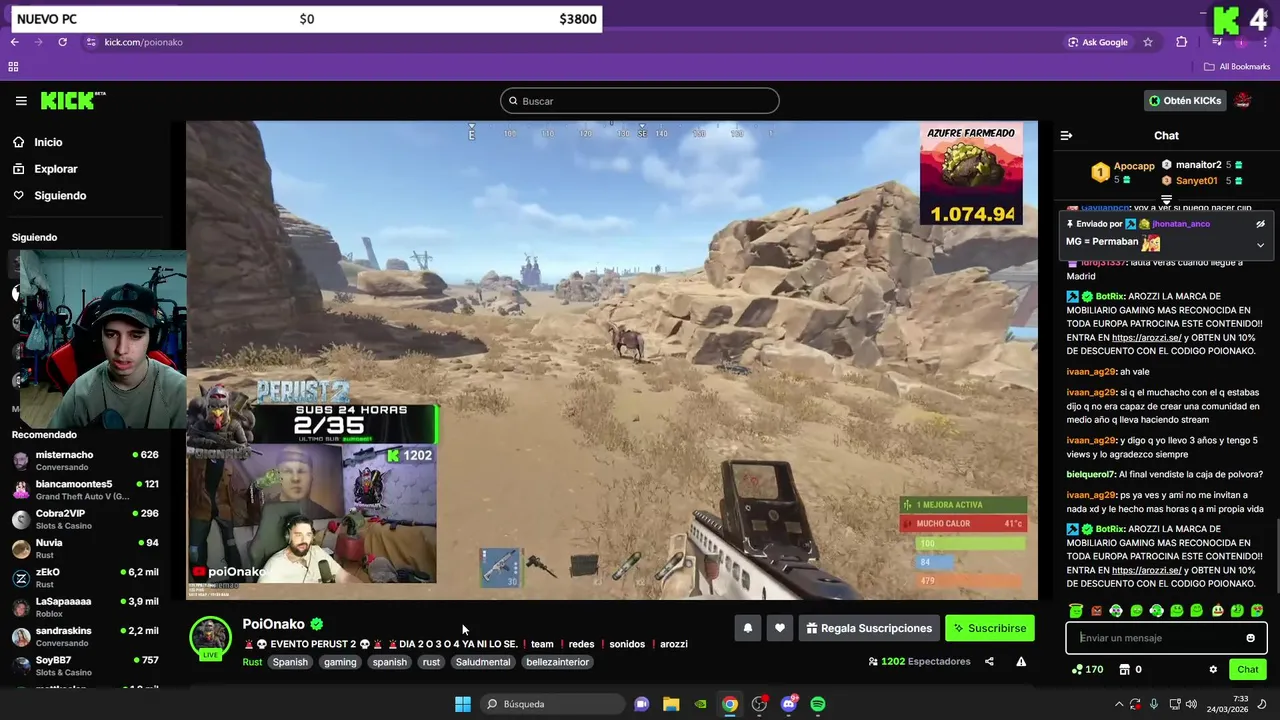The width and height of the screenshot is (1280, 720).
Task: Select the bellezainterior tag
Action: (x=558, y=662)
